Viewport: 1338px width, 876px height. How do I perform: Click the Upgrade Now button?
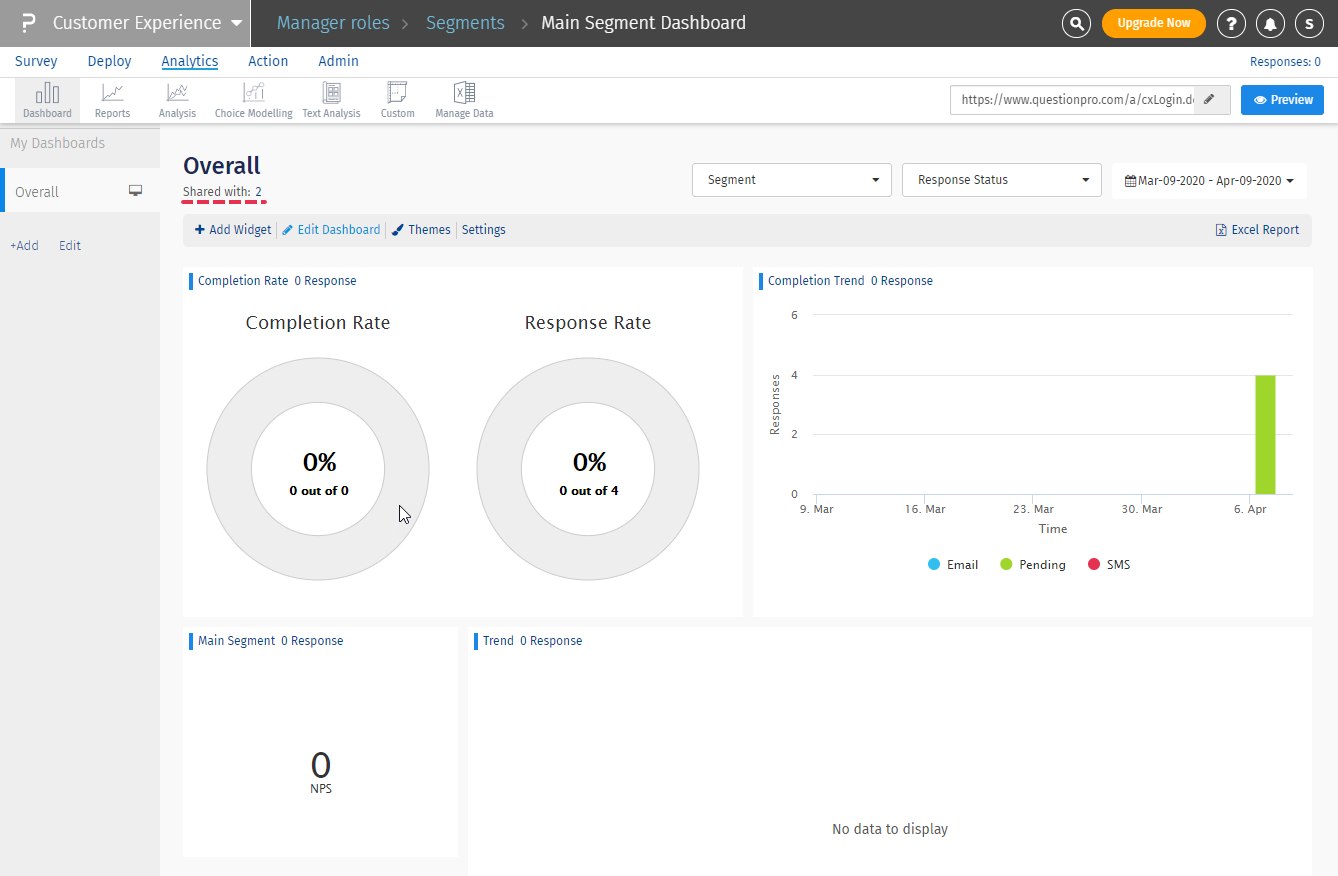point(1153,23)
